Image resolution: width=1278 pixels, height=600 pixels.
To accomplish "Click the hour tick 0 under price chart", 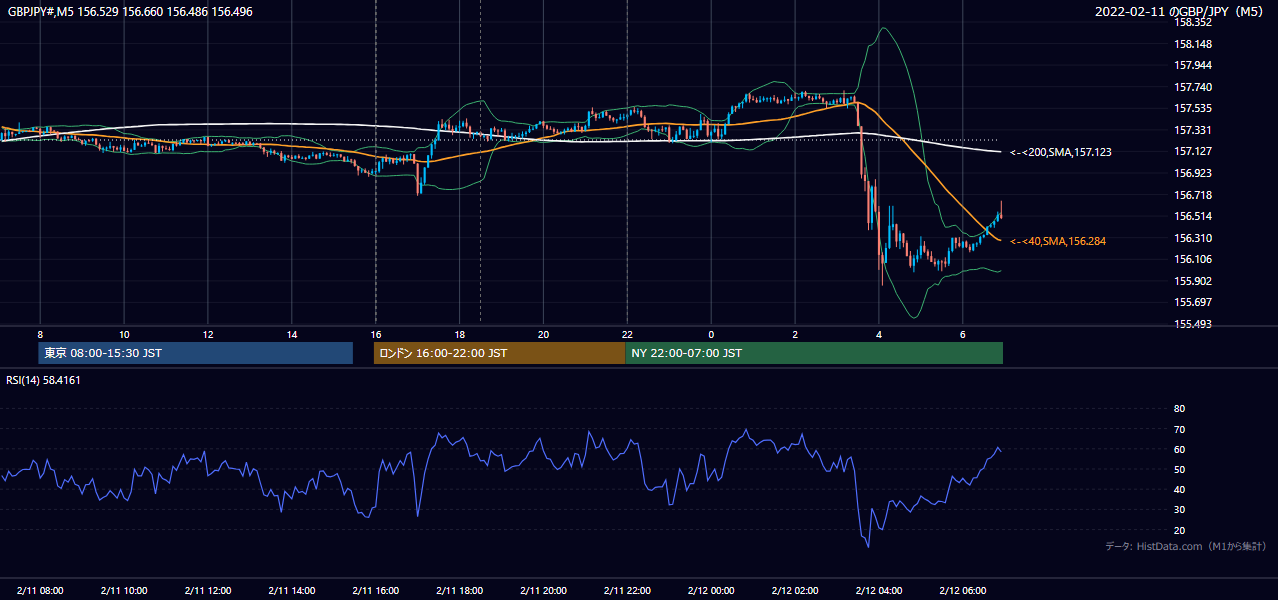I will [x=711, y=334].
